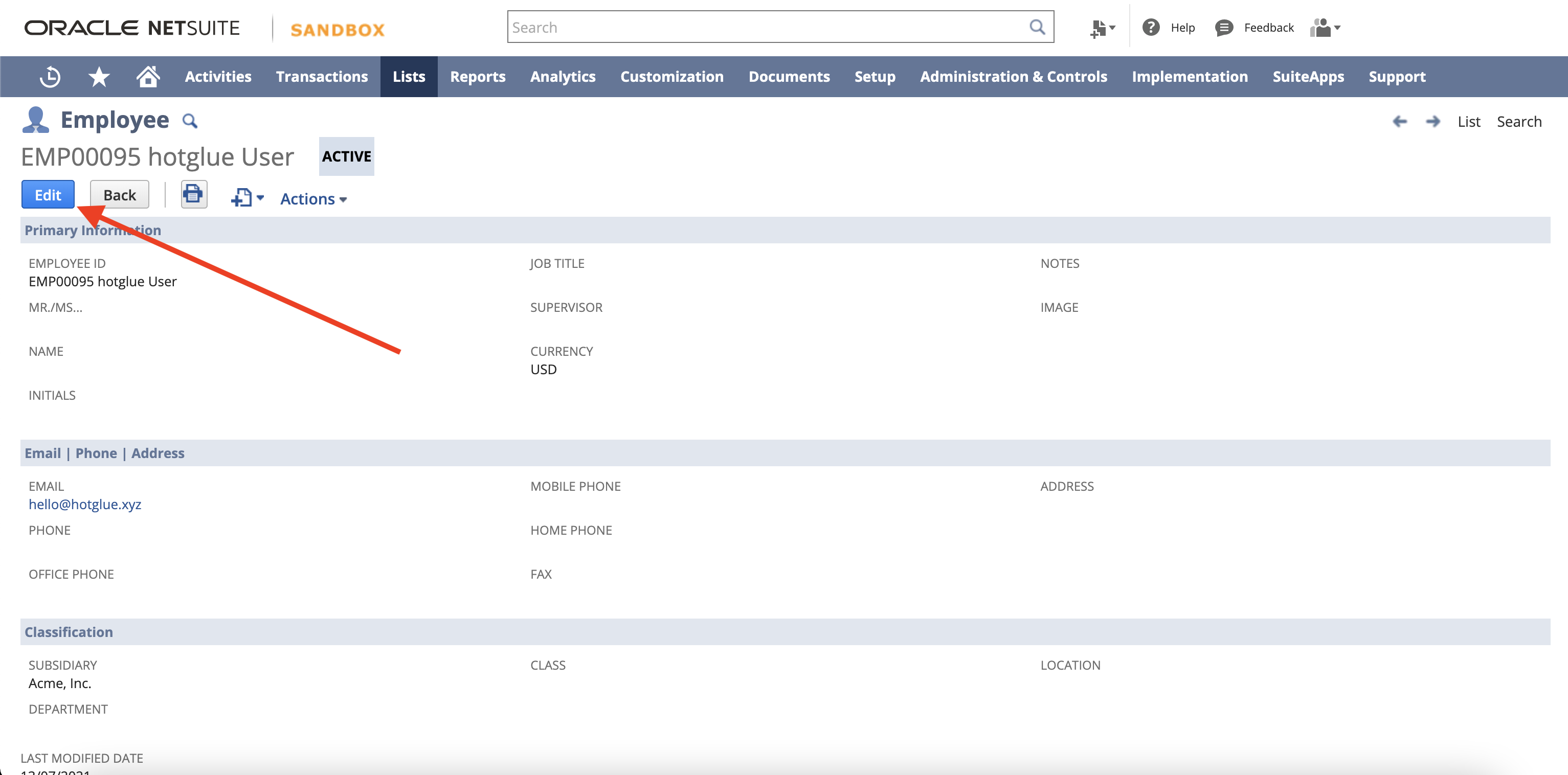
Task: Open the Customization menu
Action: click(x=672, y=77)
